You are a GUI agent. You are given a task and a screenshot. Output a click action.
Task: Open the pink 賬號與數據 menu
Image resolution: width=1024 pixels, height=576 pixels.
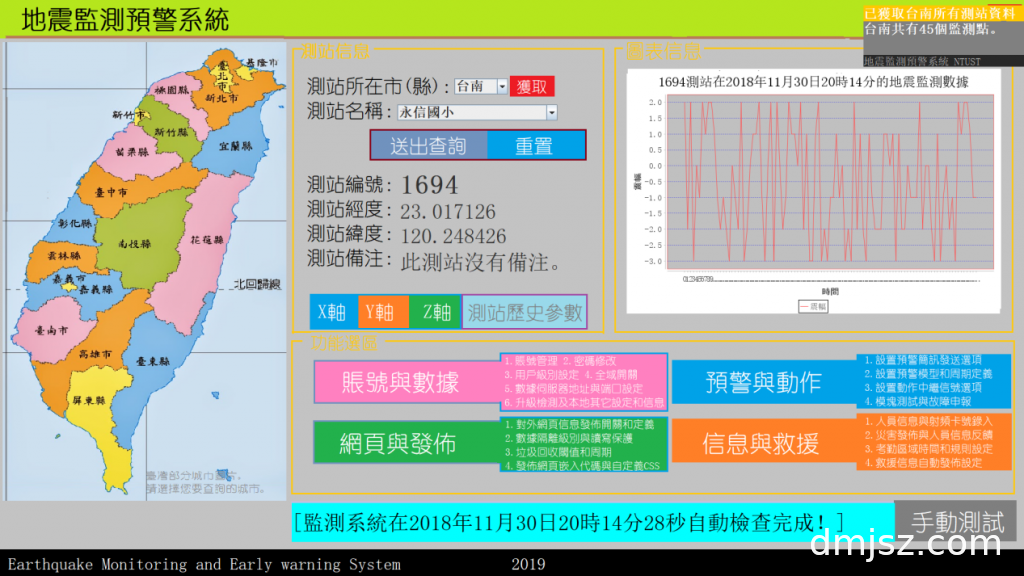pos(400,381)
